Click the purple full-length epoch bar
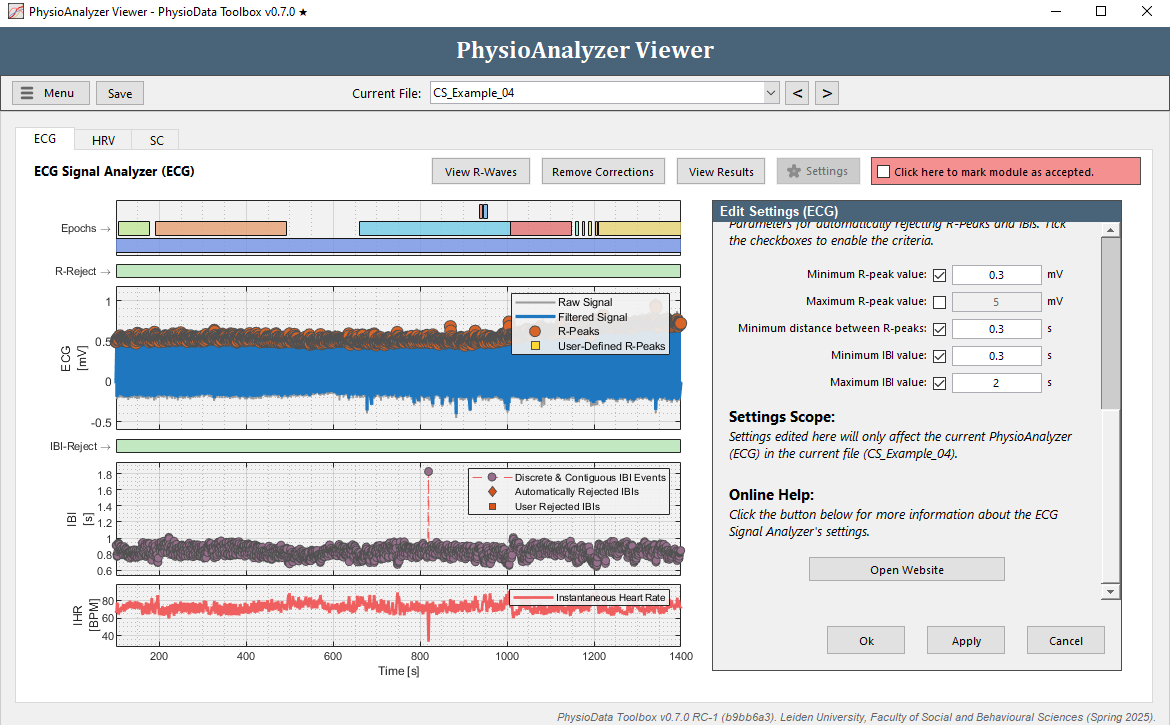This screenshot has height=725, width=1170. point(398,245)
